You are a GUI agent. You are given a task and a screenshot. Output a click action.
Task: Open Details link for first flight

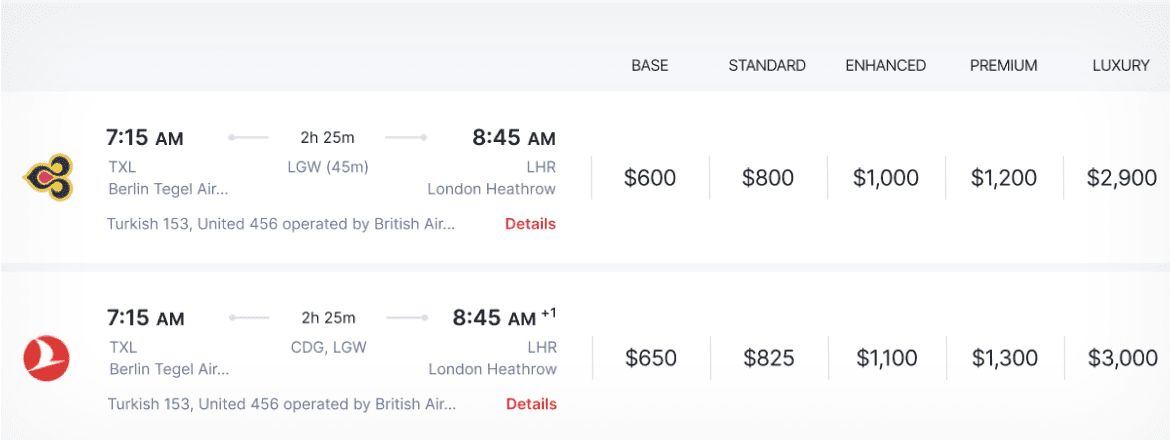tap(530, 224)
